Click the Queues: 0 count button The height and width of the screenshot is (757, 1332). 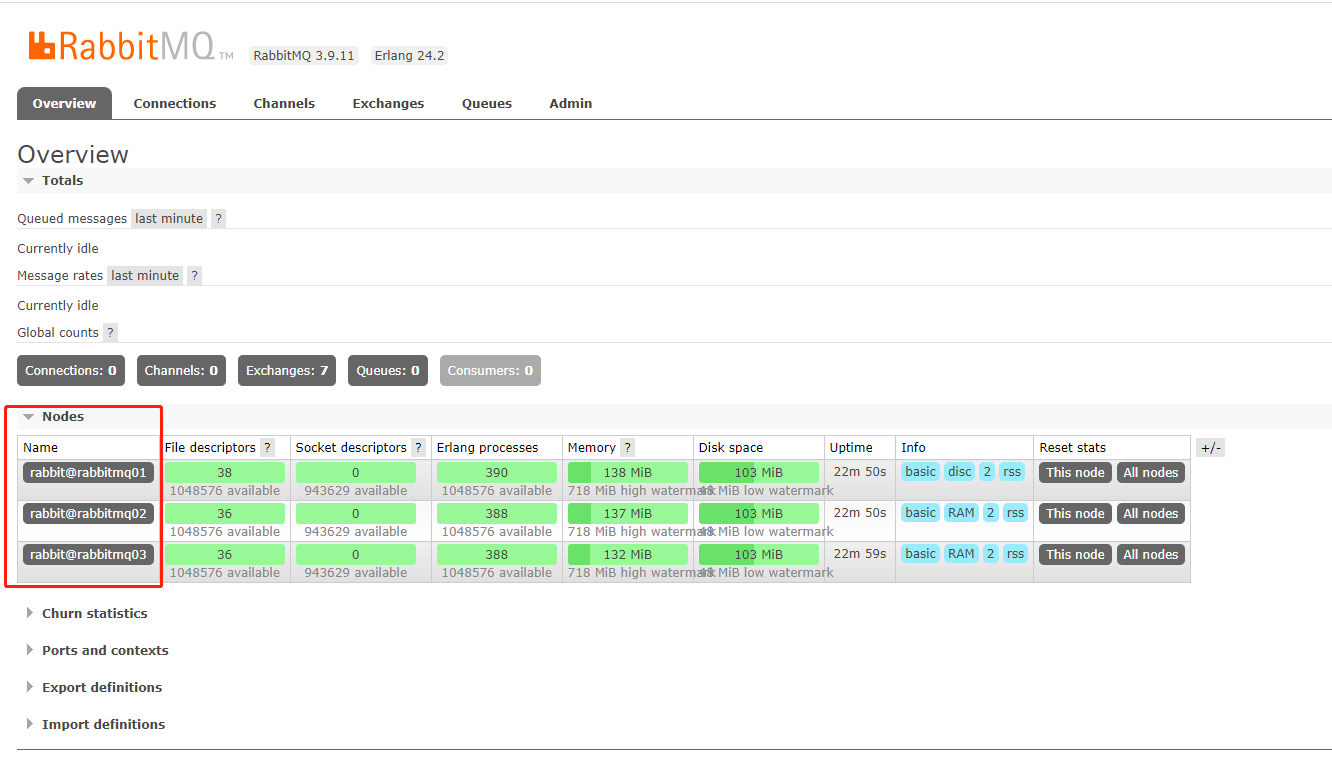(x=388, y=371)
